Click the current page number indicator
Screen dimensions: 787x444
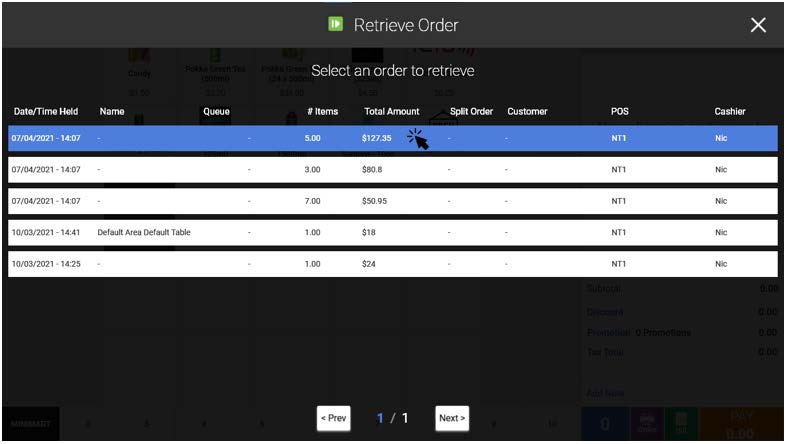[381, 418]
